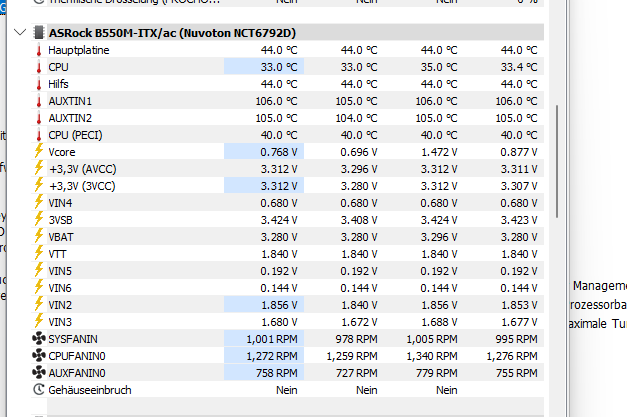Click the VTT sensor label

click(57, 254)
